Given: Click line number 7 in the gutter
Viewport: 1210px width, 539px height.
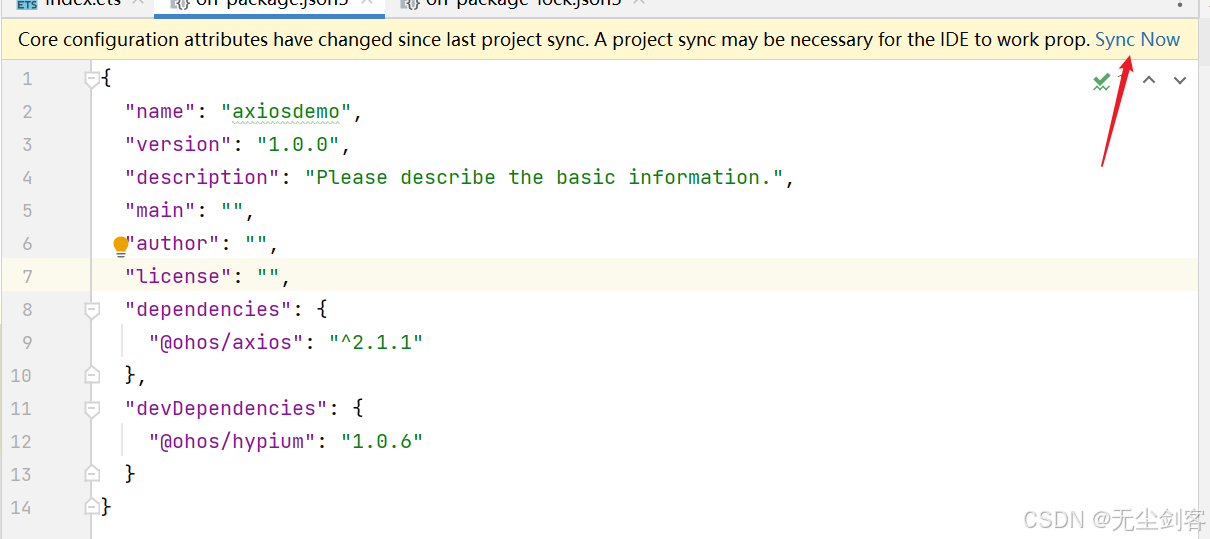Looking at the screenshot, I should pos(27,276).
